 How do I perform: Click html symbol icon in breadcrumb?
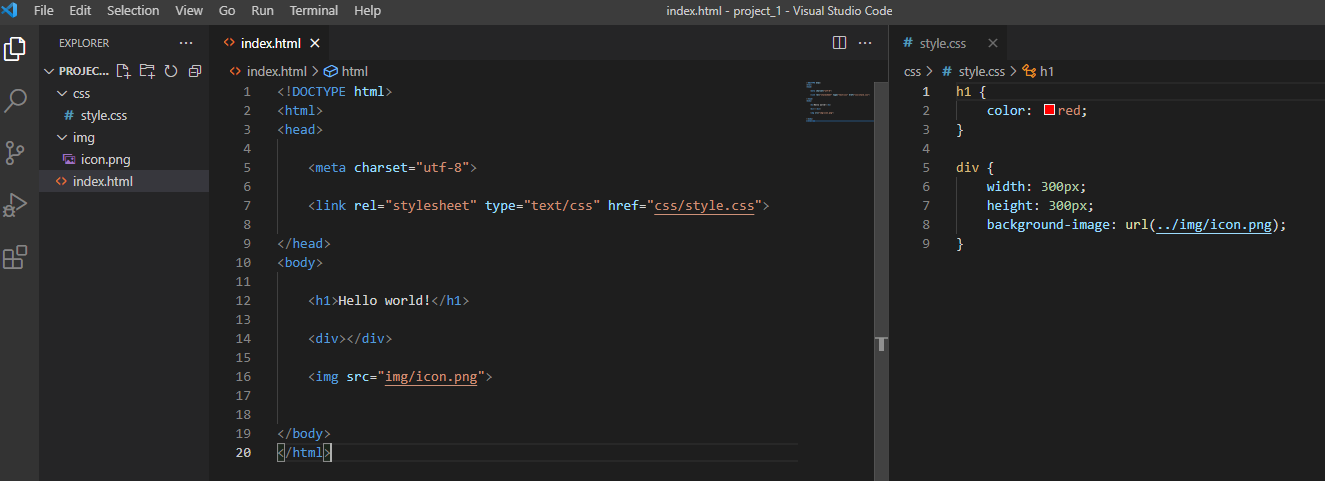click(331, 71)
